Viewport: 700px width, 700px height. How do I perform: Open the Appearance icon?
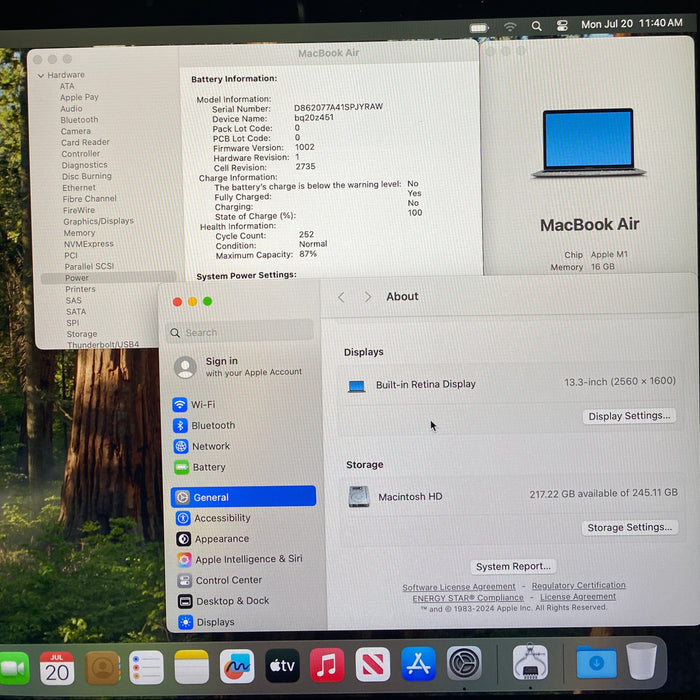[183, 539]
